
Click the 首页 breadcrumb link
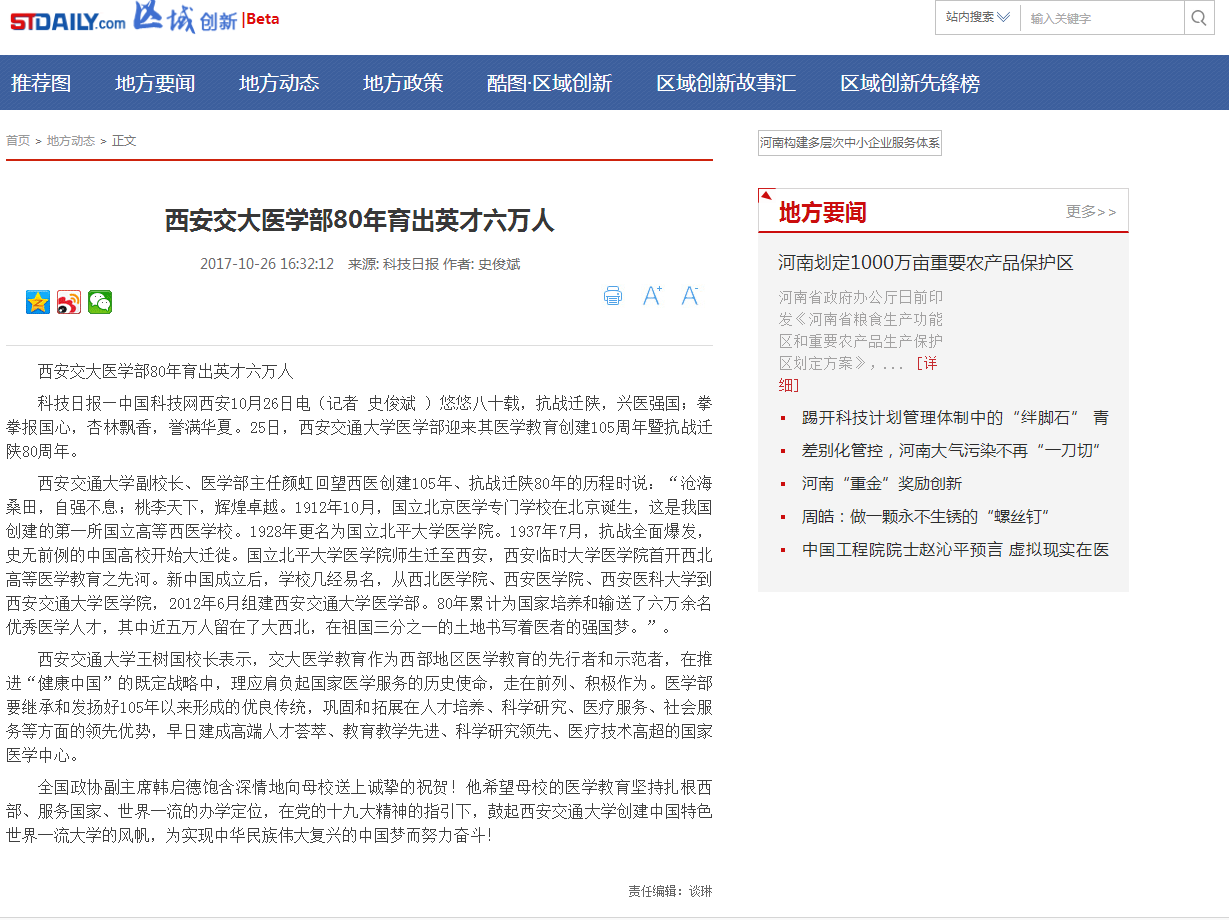click(18, 141)
